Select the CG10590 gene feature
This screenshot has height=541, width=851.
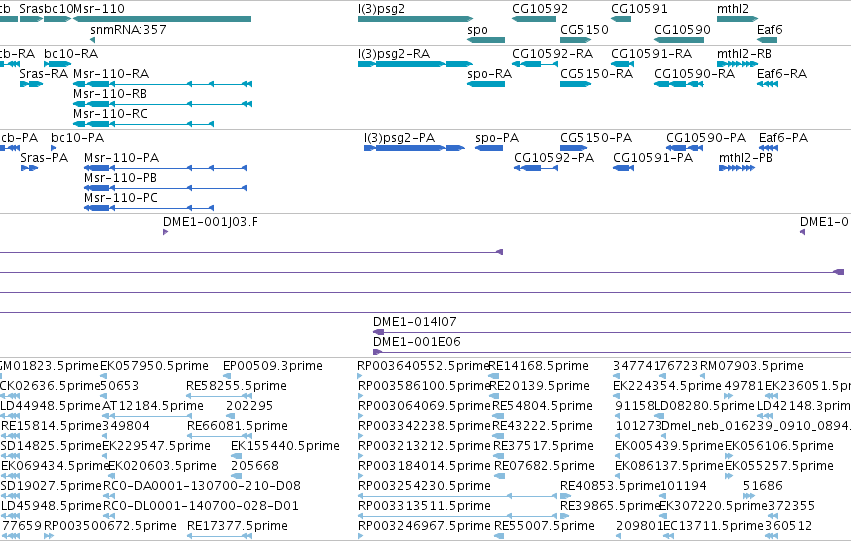(679, 40)
